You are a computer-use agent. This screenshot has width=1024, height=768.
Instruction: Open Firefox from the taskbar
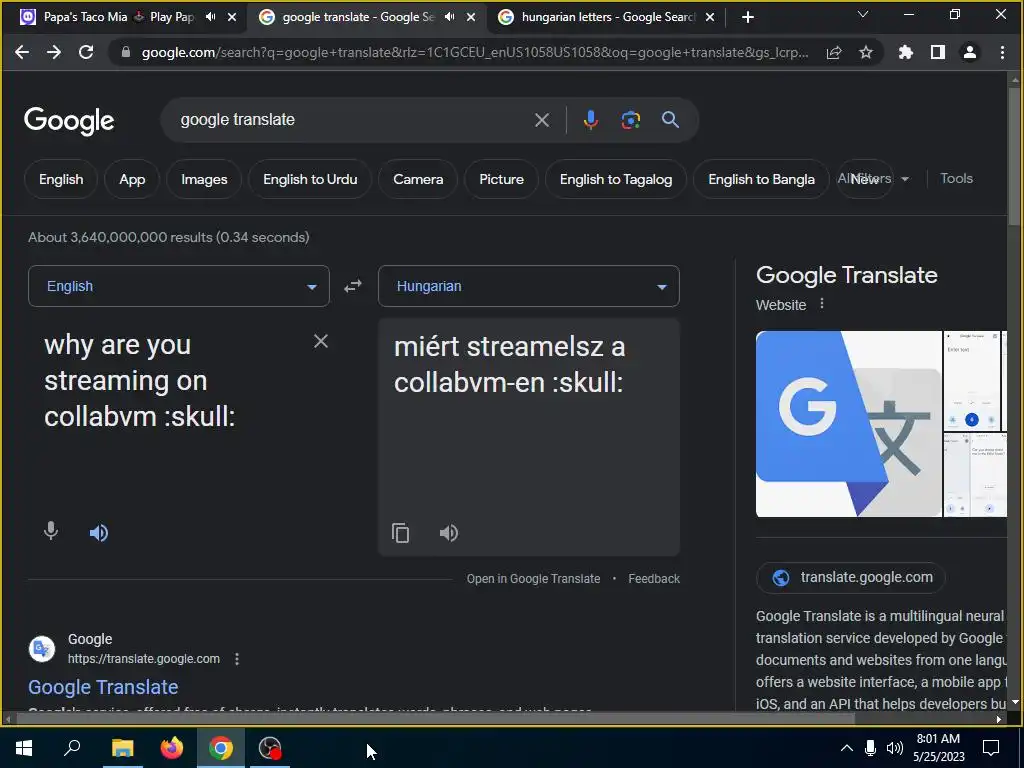coord(172,748)
